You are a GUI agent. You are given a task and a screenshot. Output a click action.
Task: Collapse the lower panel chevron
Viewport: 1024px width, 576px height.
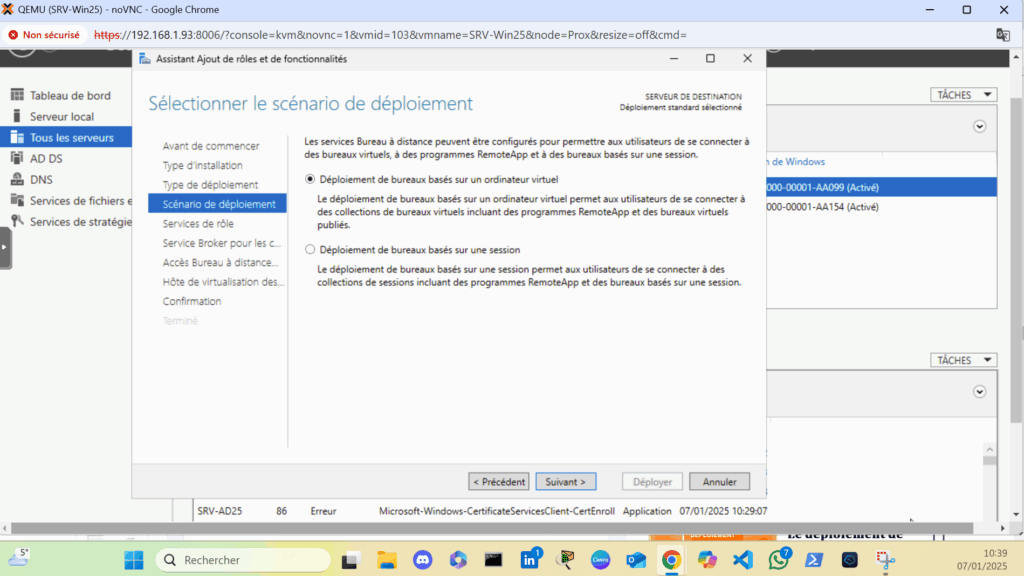(980, 392)
